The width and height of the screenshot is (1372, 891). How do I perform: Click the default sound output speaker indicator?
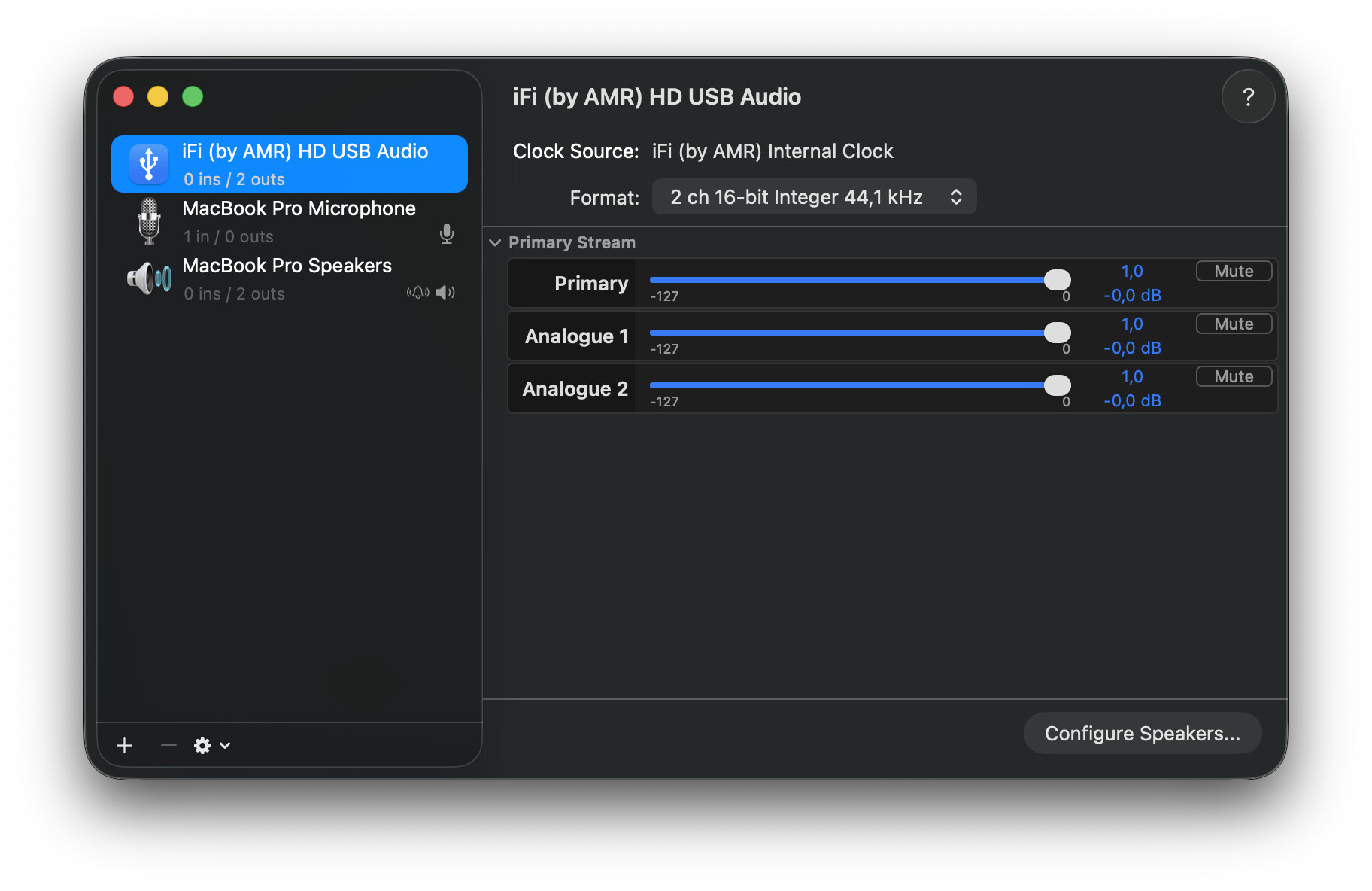click(x=445, y=293)
